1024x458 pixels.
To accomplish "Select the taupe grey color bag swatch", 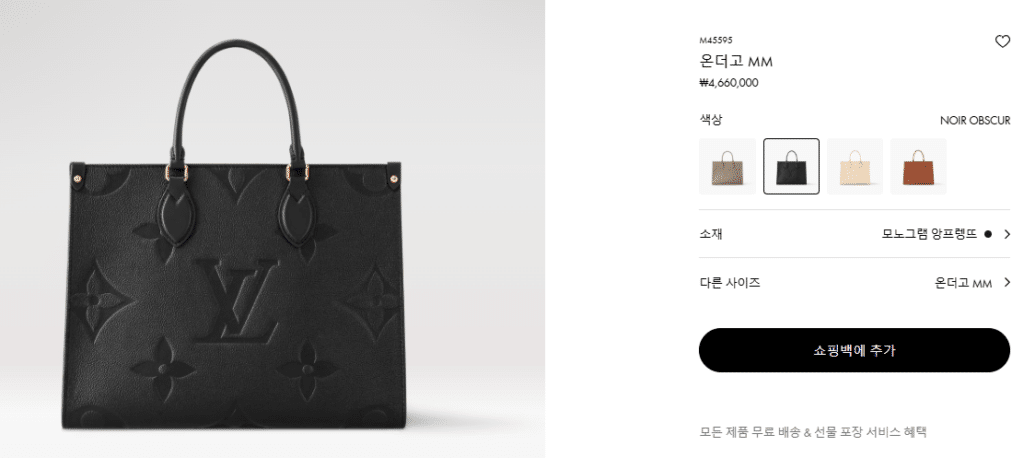I will pos(727,167).
